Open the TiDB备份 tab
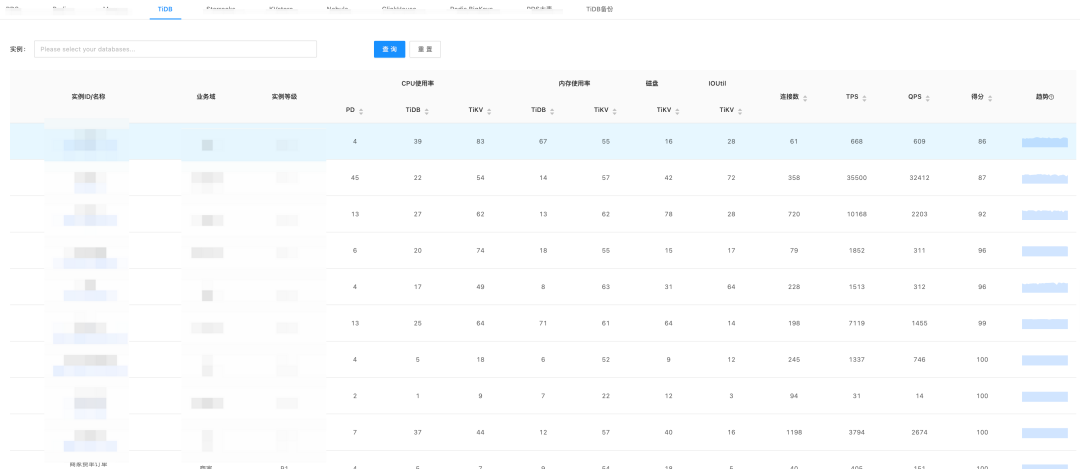 [600, 8]
